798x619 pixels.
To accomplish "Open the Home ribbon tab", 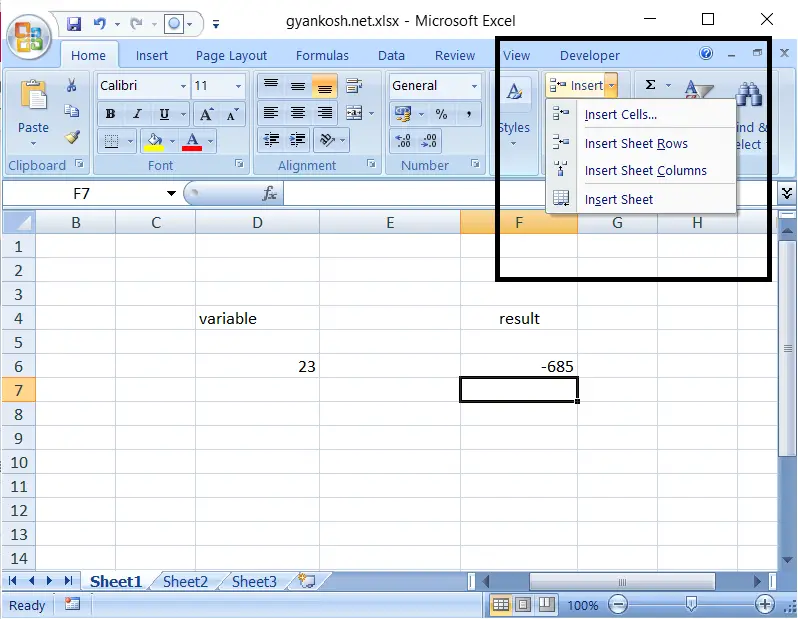I will tap(89, 55).
